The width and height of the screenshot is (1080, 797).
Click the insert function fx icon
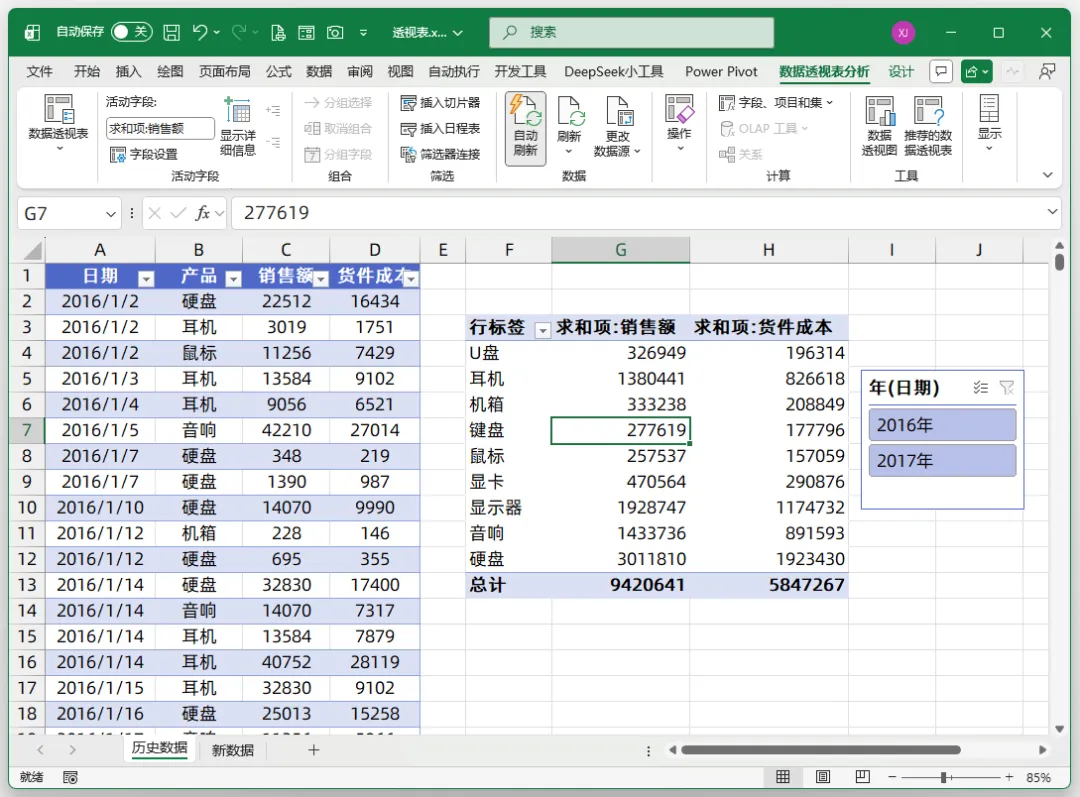point(202,213)
